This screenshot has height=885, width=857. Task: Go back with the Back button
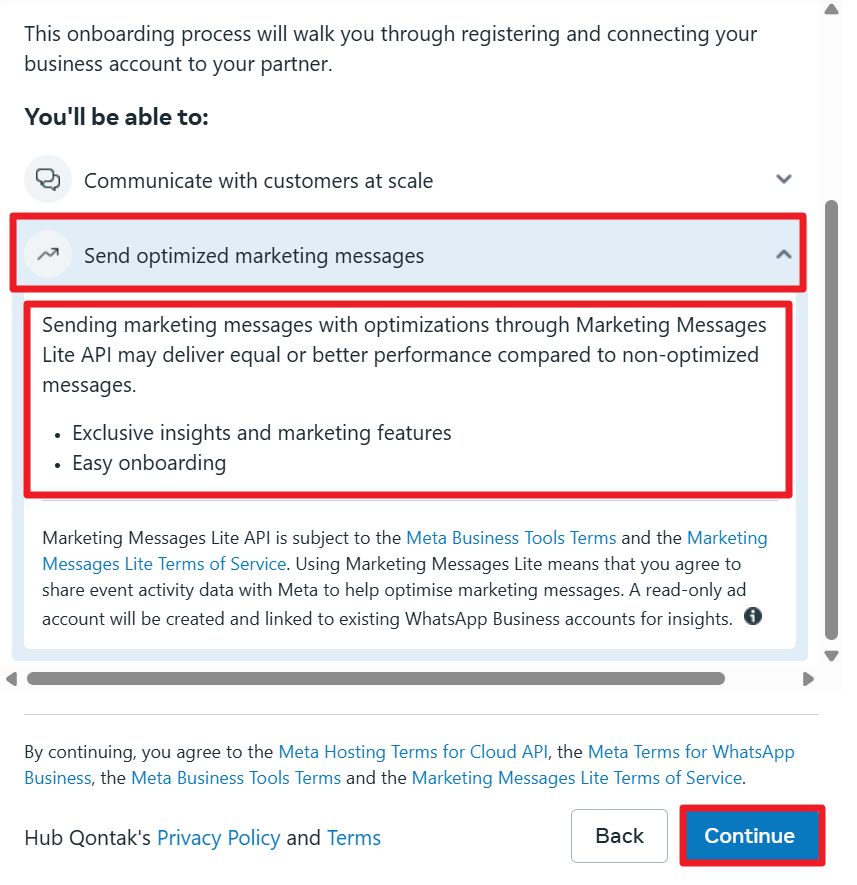[619, 836]
